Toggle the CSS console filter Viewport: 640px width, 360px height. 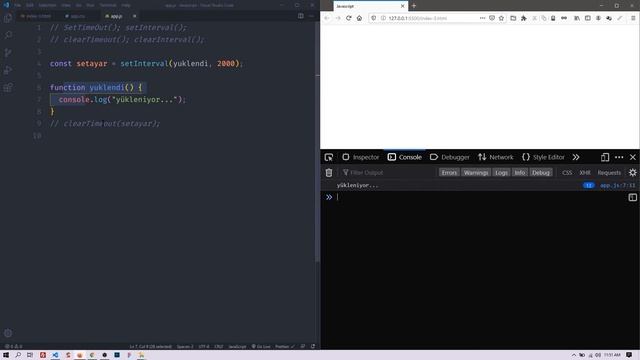[567, 173]
